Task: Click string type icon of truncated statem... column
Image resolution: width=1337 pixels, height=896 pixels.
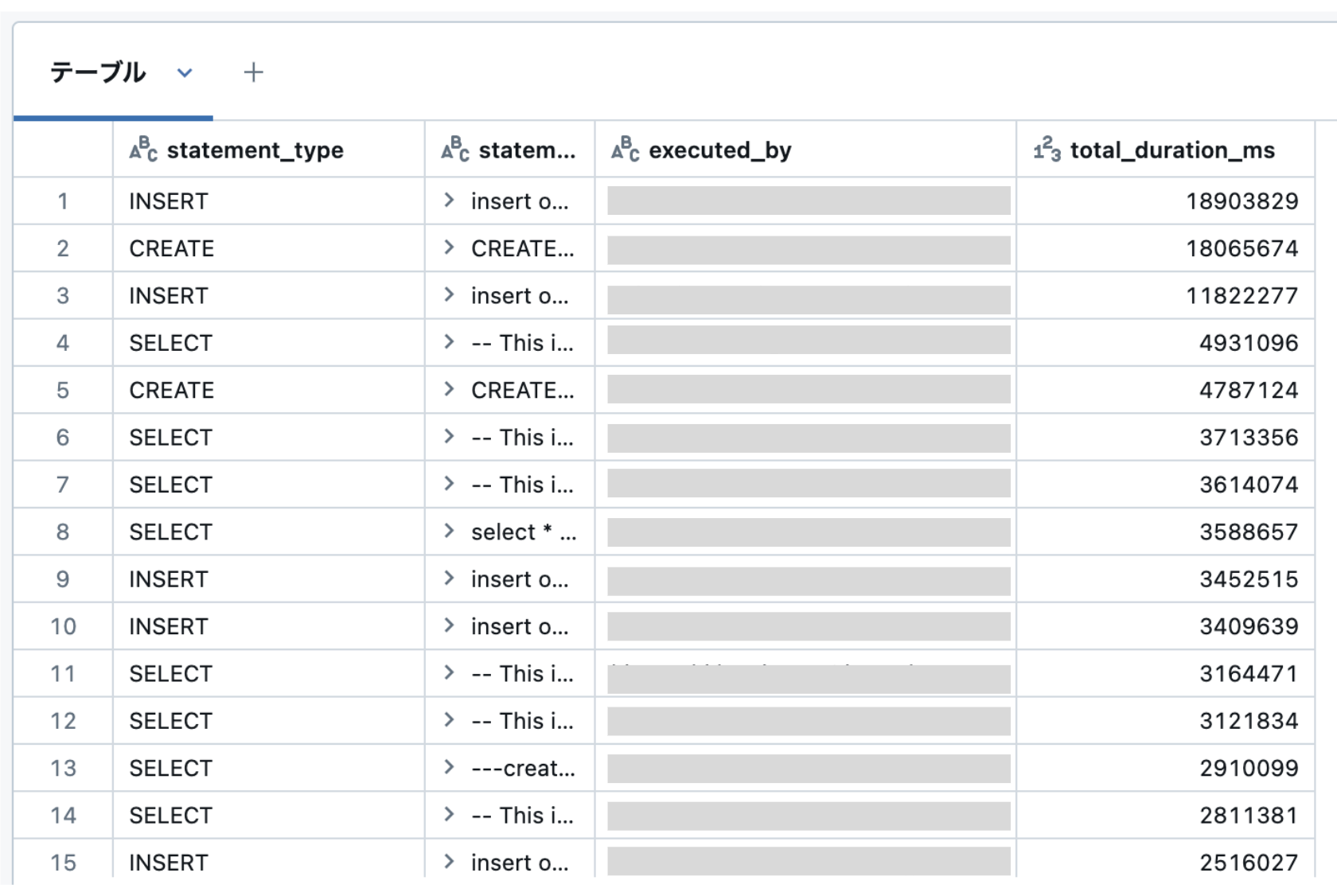Action: [x=455, y=149]
